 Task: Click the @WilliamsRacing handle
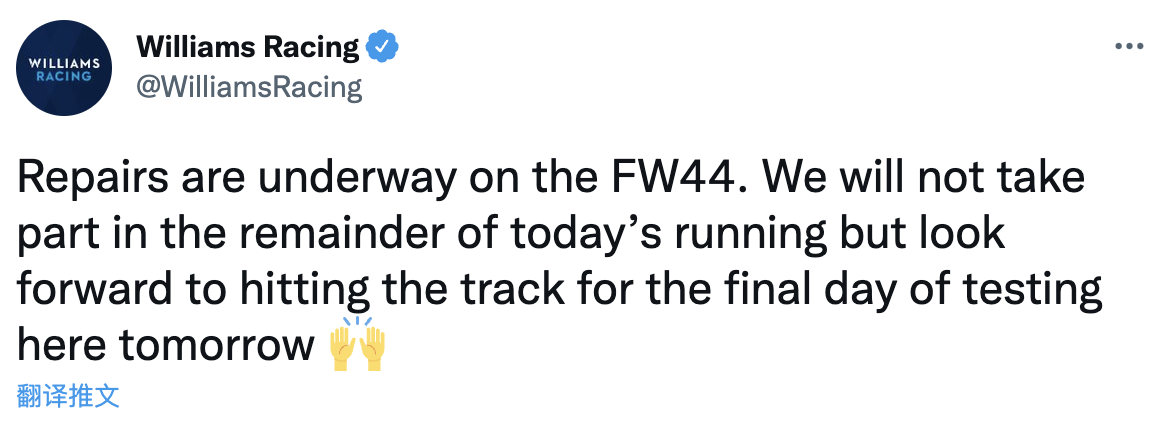pos(247,87)
